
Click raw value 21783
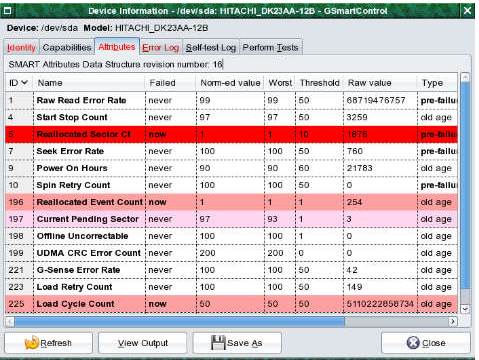[359, 168]
